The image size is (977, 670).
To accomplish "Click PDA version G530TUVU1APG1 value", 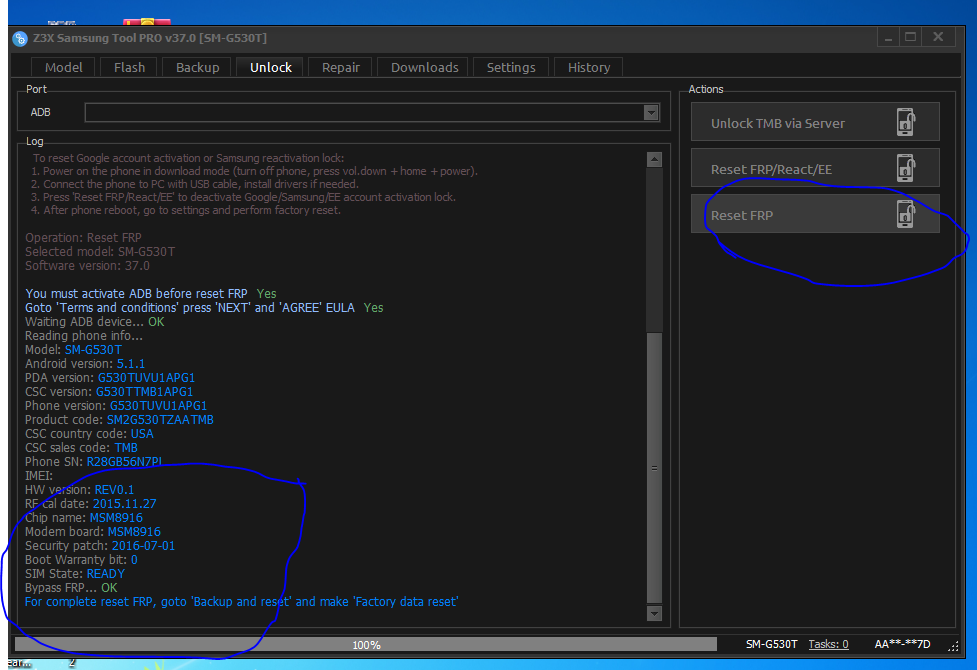I will pos(146,378).
